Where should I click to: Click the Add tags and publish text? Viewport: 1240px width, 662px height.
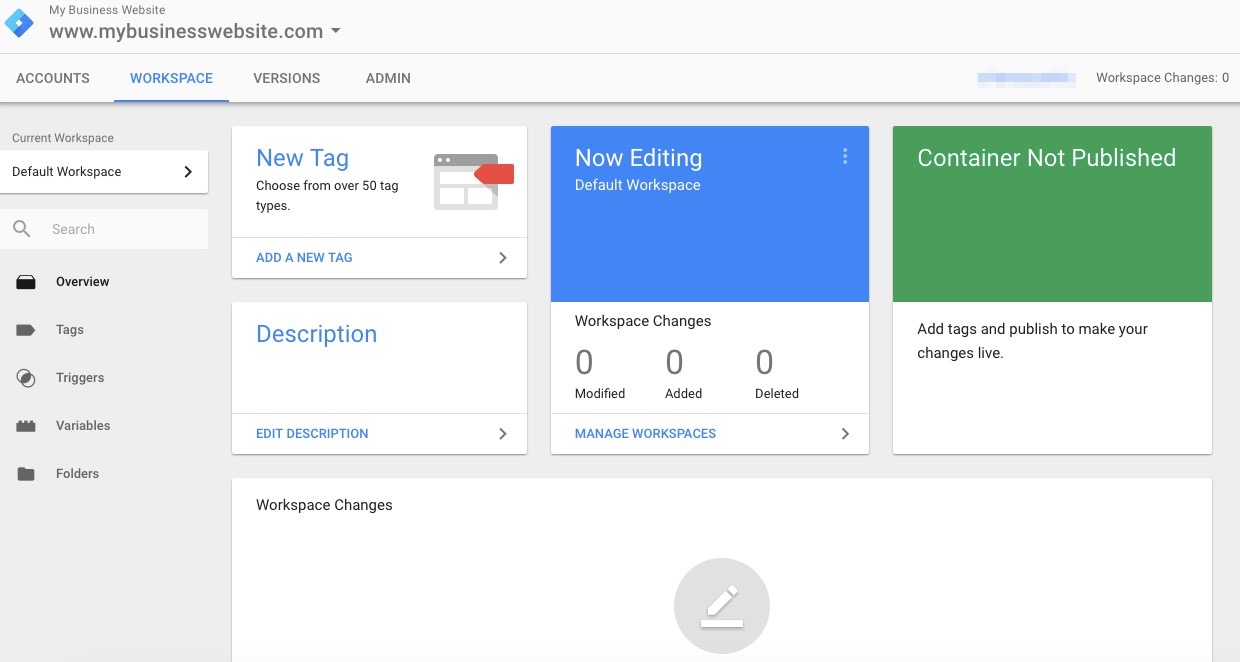[x=1032, y=341]
